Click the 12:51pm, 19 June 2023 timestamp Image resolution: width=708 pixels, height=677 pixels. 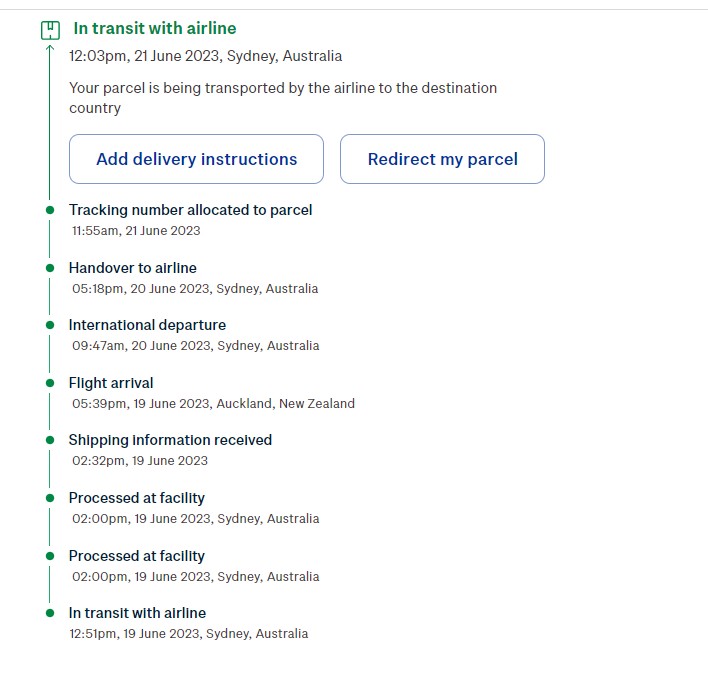point(189,634)
